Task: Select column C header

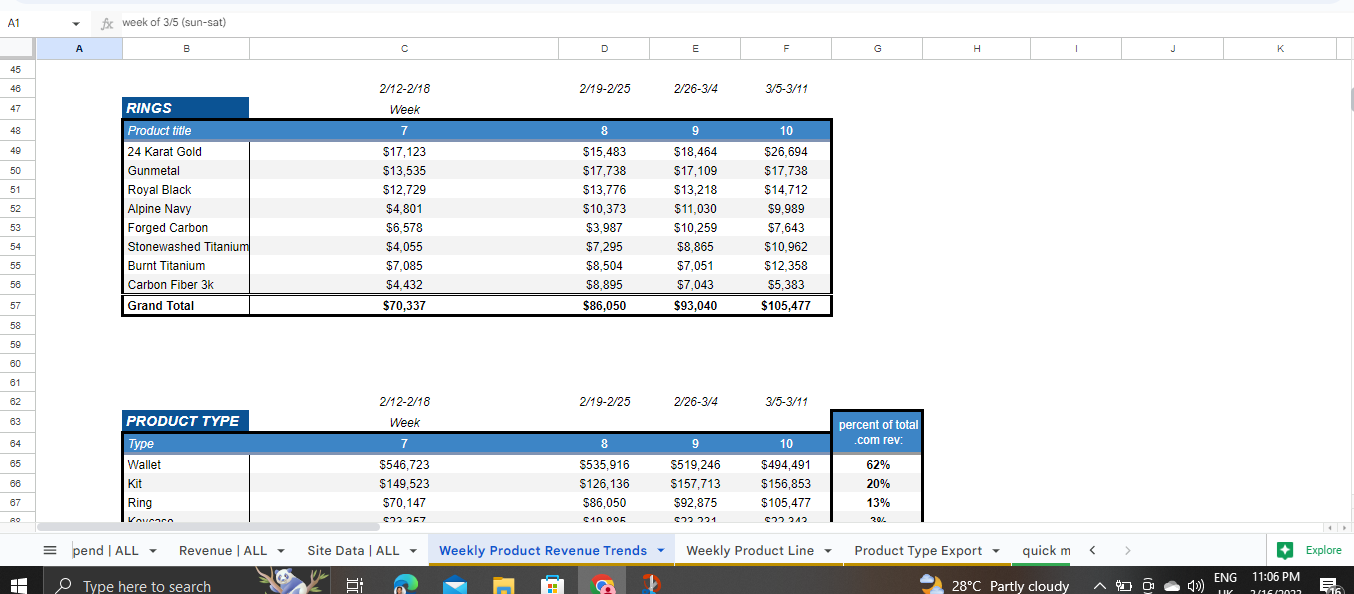Action: [x=404, y=49]
